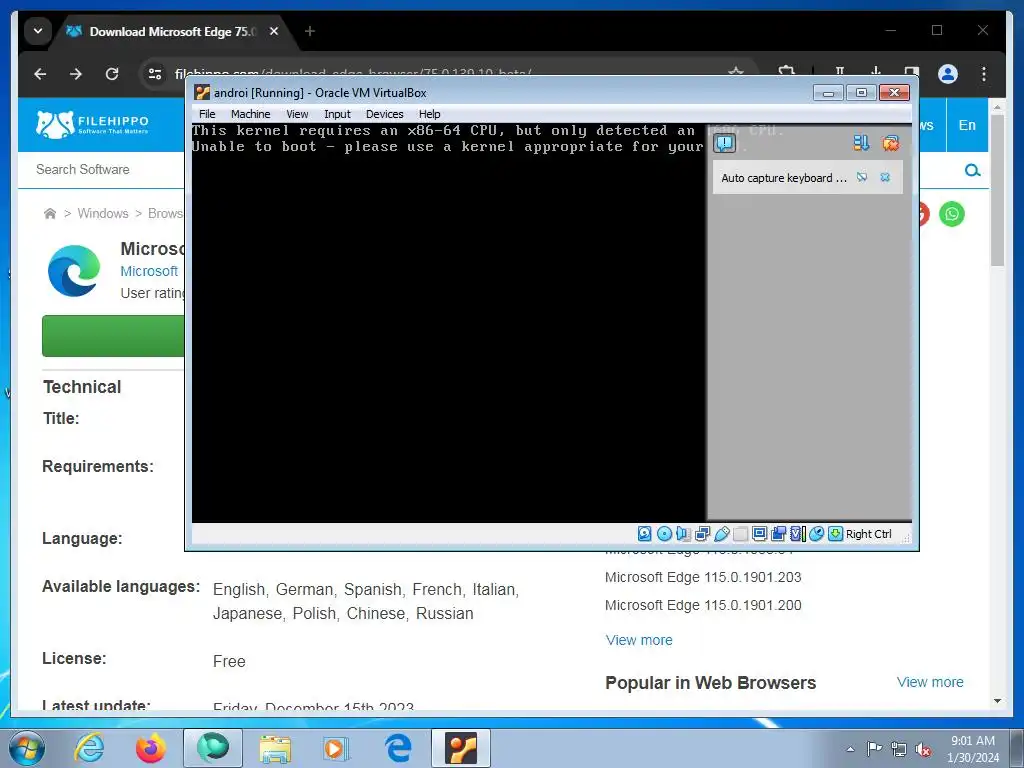
Task: Share via the WhatsApp icon
Action: [x=952, y=214]
